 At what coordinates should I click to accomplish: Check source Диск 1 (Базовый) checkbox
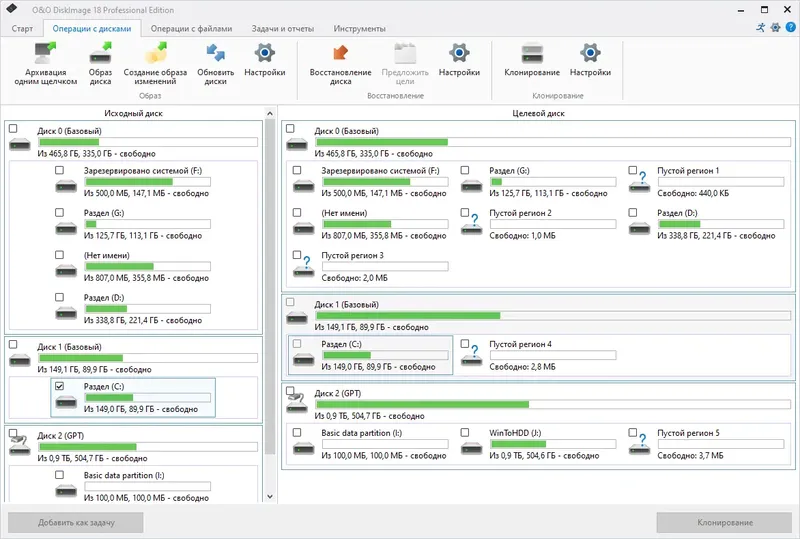[13, 345]
